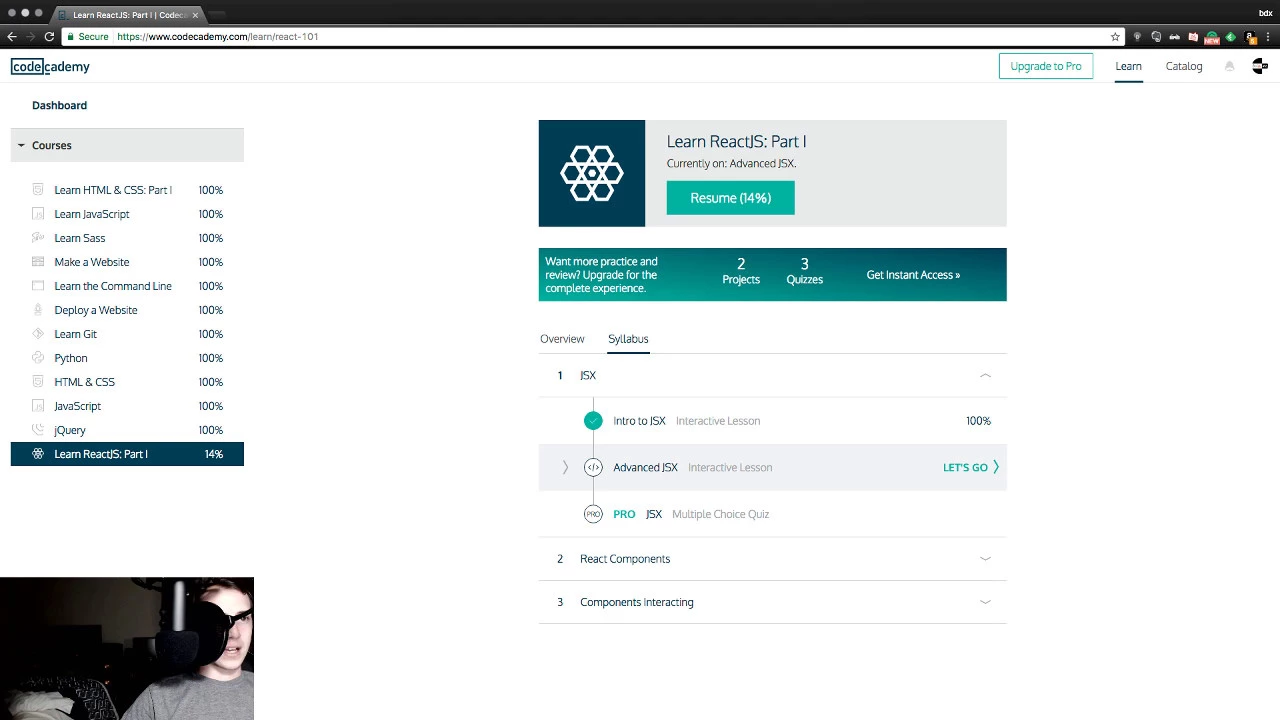
Task: Click Get Instant Access link
Action: pyautogui.click(x=913, y=275)
